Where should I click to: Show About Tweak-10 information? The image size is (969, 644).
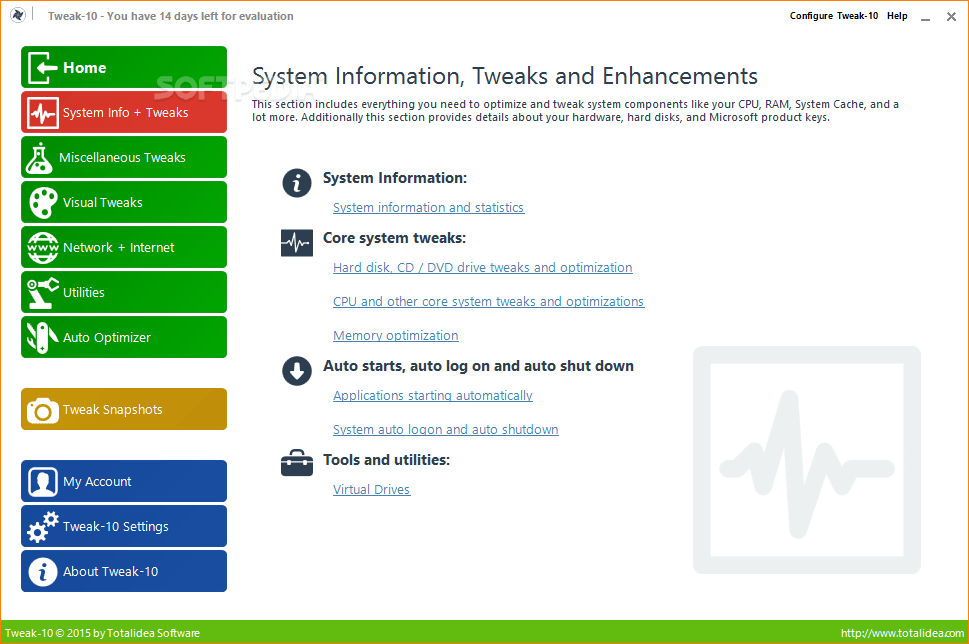pyautogui.click(x=124, y=571)
